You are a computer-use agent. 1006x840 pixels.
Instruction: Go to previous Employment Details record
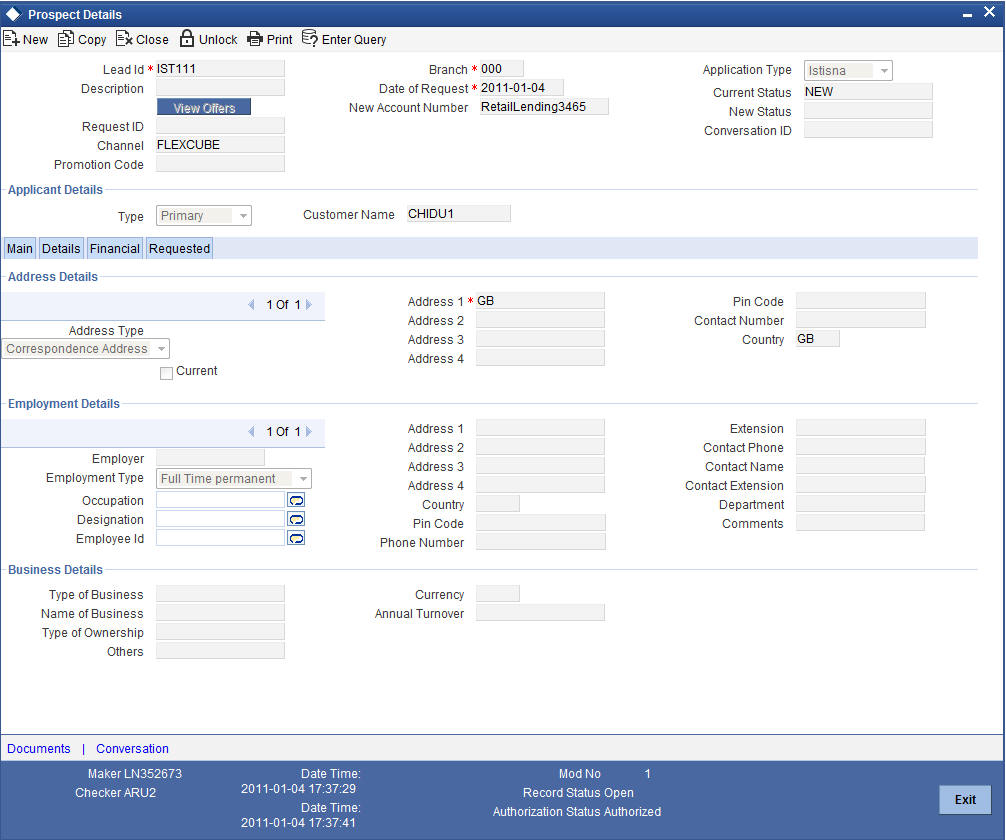[252, 431]
